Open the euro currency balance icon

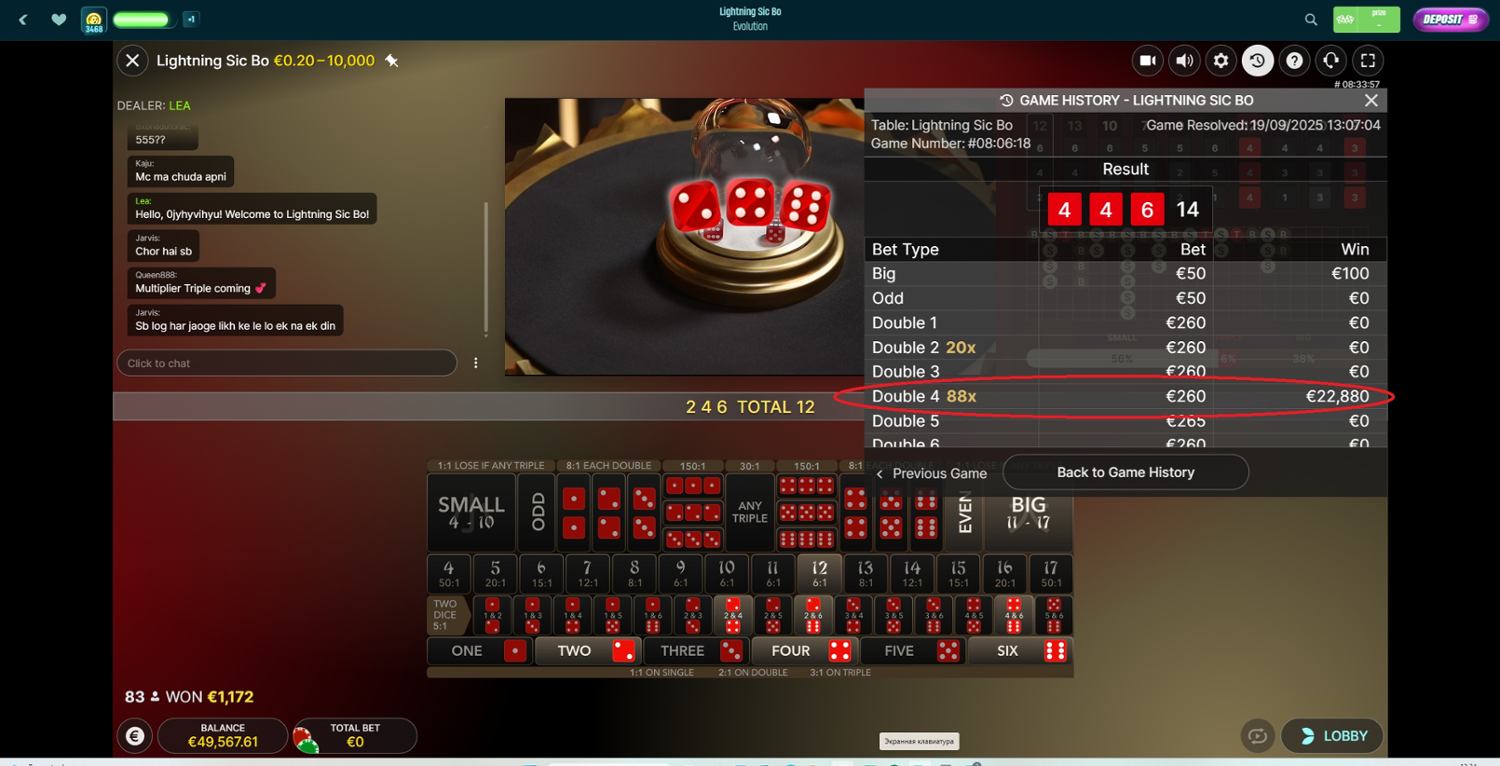135,737
